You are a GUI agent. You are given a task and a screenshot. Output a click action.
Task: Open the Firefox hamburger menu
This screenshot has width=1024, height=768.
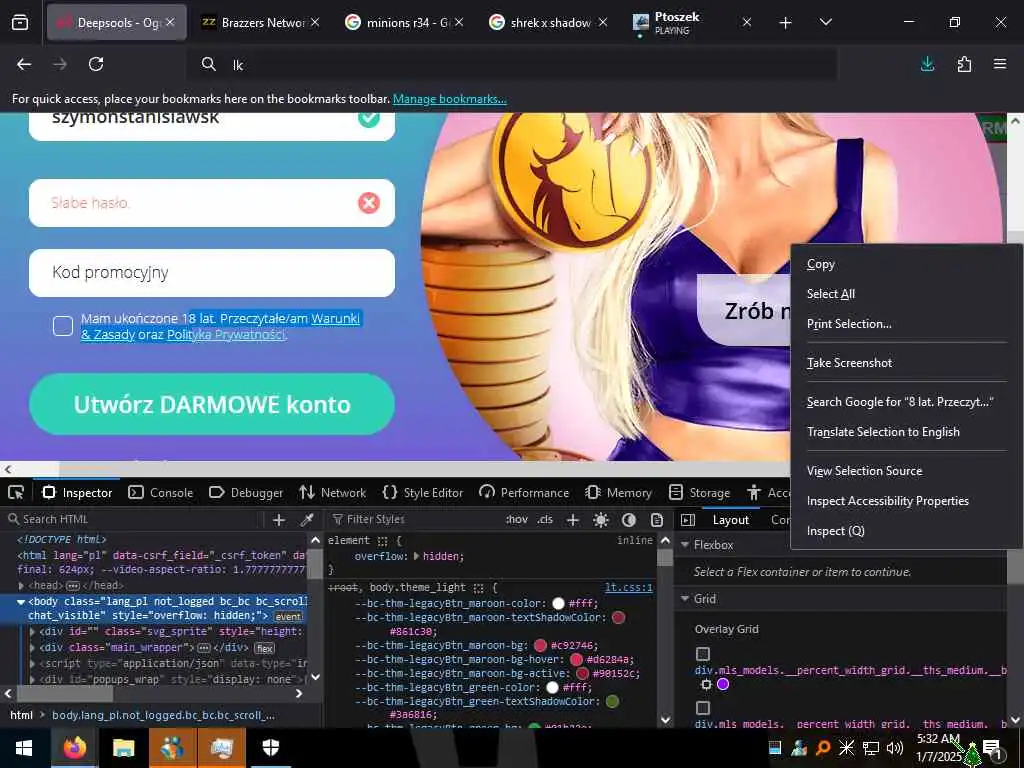click(x=1000, y=64)
